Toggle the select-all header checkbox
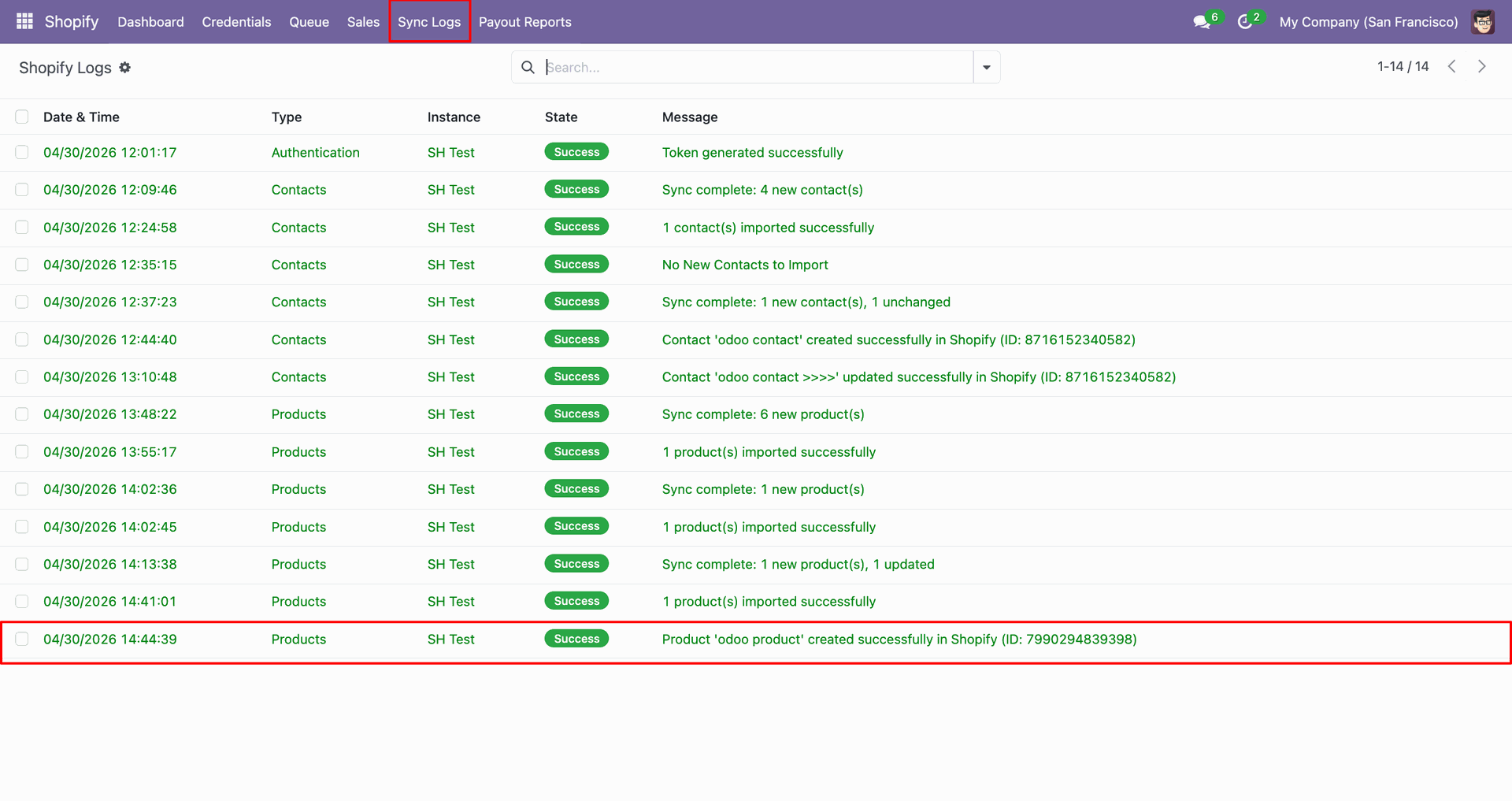The image size is (1512, 801). point(22,117)
